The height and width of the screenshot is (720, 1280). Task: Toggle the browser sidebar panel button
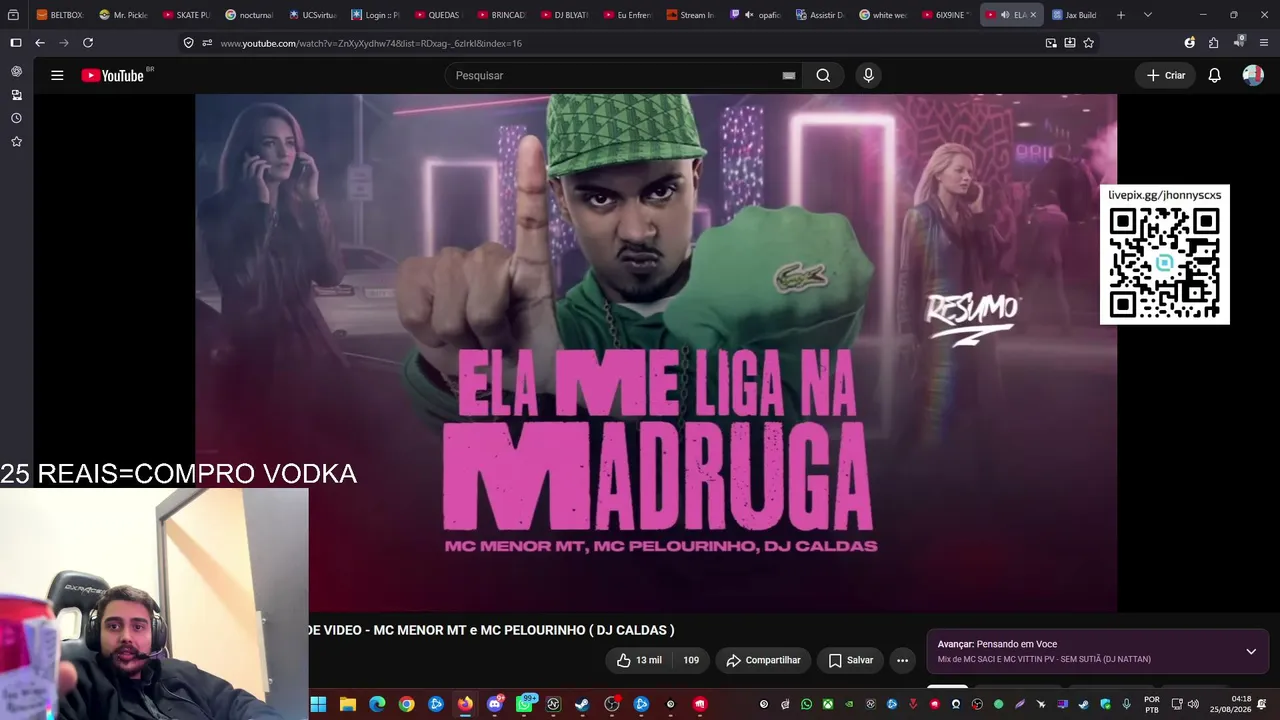15,43
